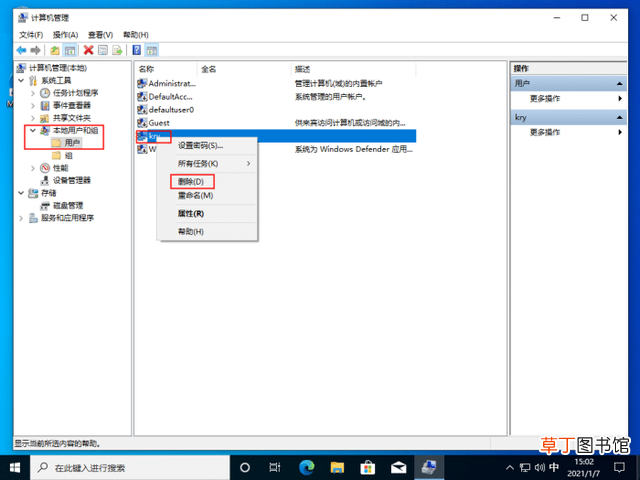Click the Event Viewer icon
The image size is (640, 480).
(x=45, y=106)
